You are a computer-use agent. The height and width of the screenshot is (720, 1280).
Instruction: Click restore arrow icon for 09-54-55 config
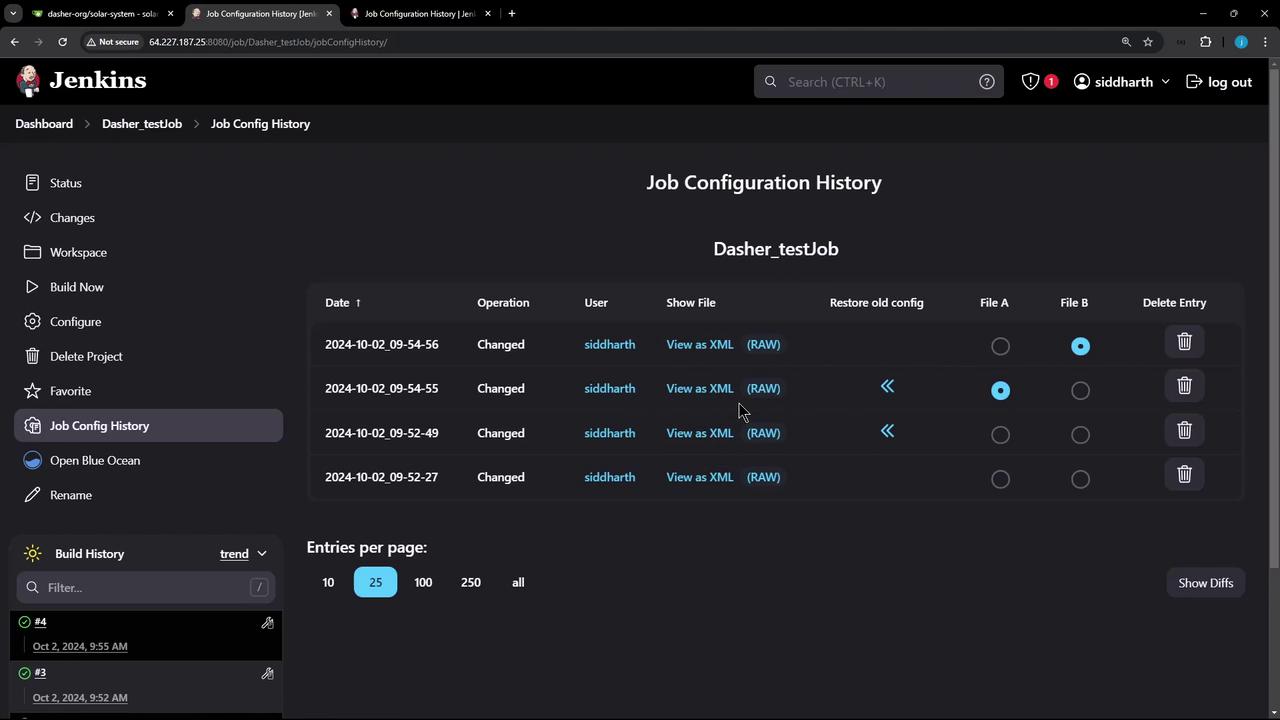click(x=887, y=387)
